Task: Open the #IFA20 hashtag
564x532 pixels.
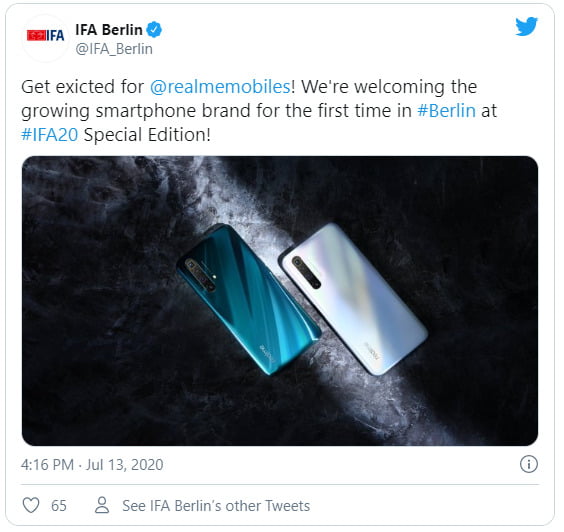Action: (x=50, y=135)
